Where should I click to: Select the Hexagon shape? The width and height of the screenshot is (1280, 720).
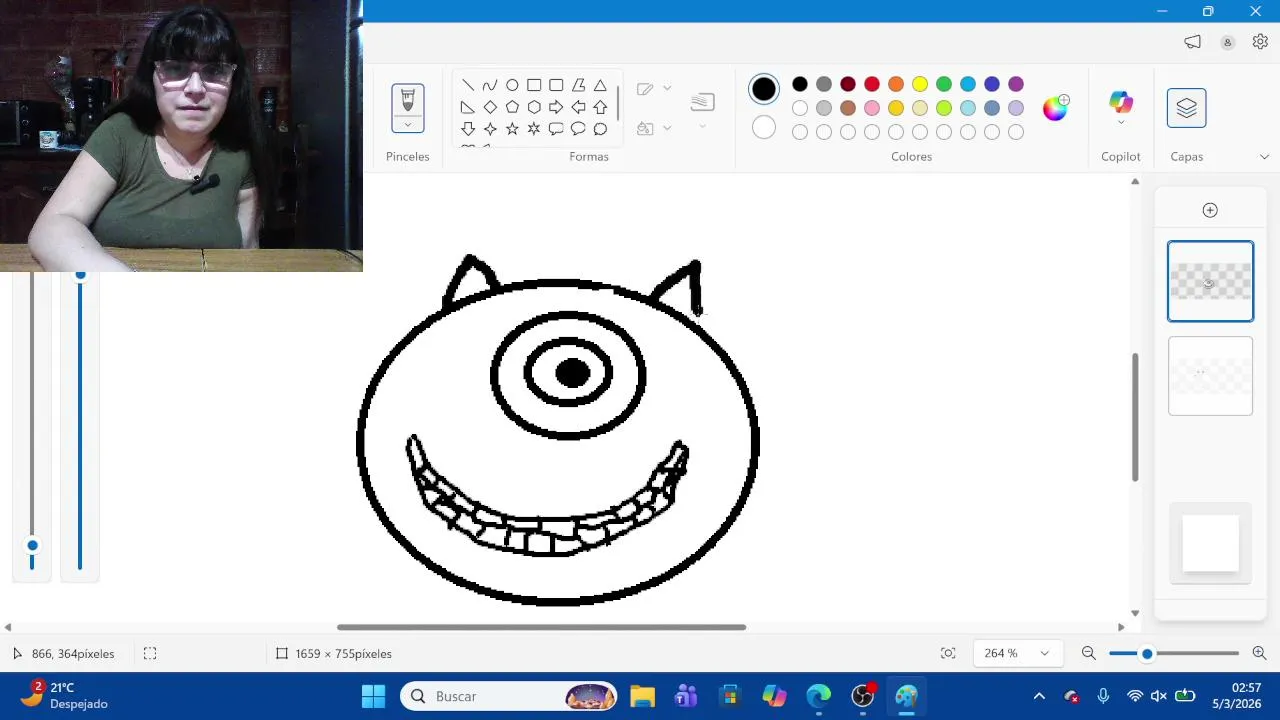[x=534, y=107]
